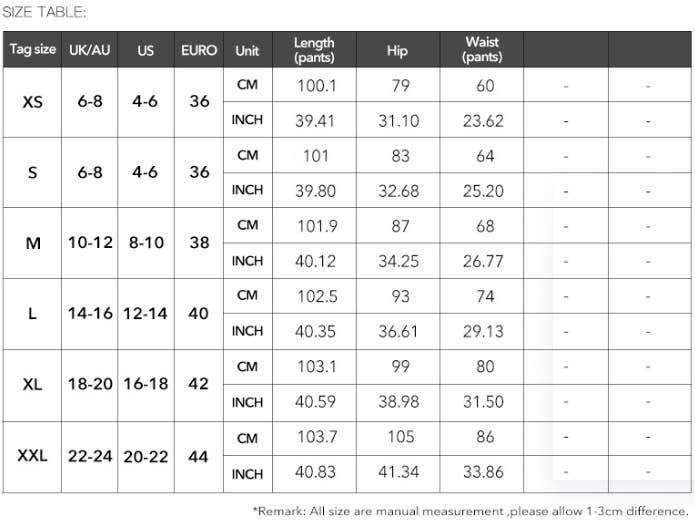Click the EURO column header
Screen dimensions: 695x521
(x=199, y=50)
